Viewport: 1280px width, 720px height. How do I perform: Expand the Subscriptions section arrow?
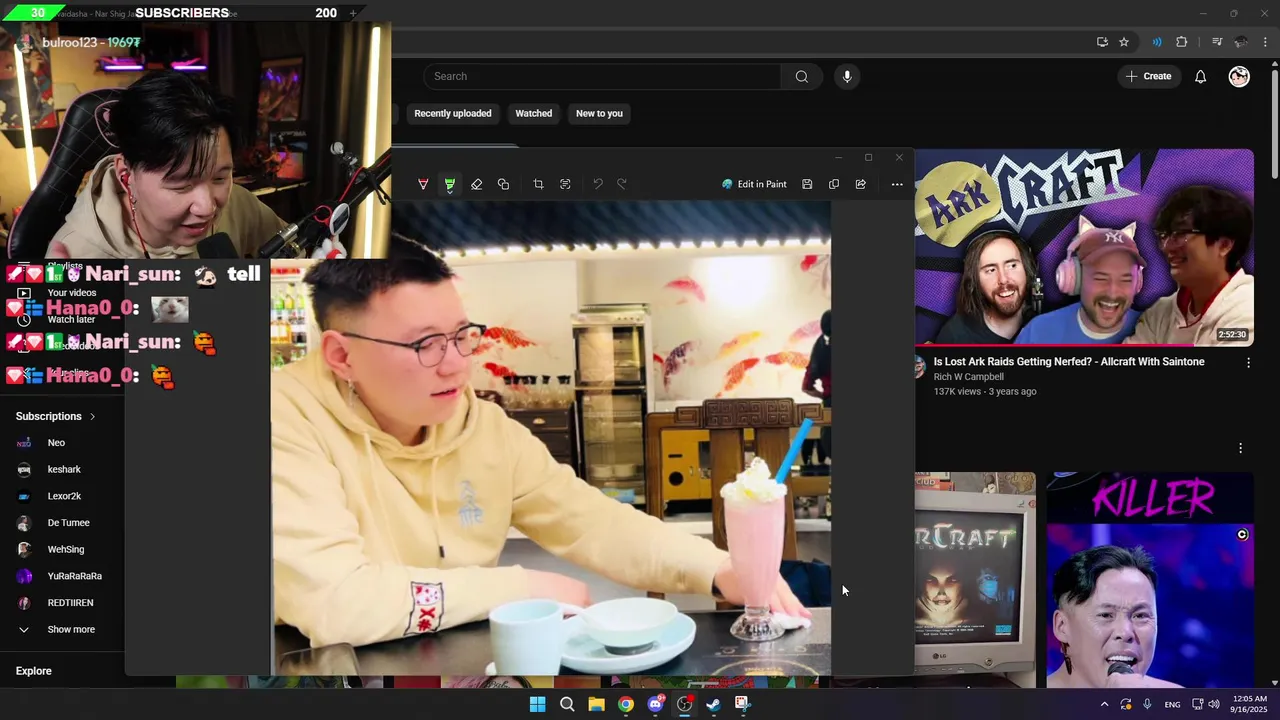click(x=93, y=416)
